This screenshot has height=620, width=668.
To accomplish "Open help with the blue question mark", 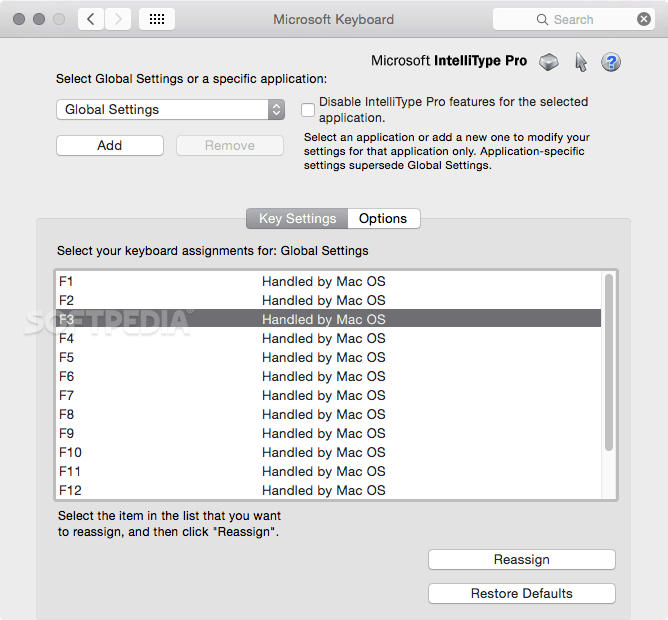I will (x=611, y=62).
